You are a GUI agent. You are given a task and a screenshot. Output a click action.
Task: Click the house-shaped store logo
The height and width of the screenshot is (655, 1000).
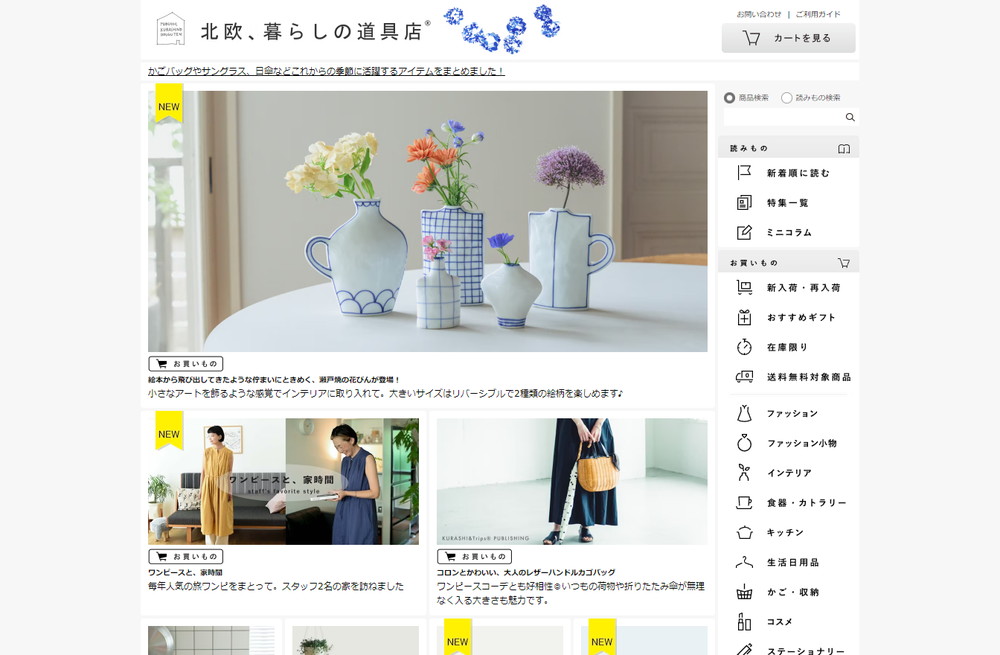(170, 29)
